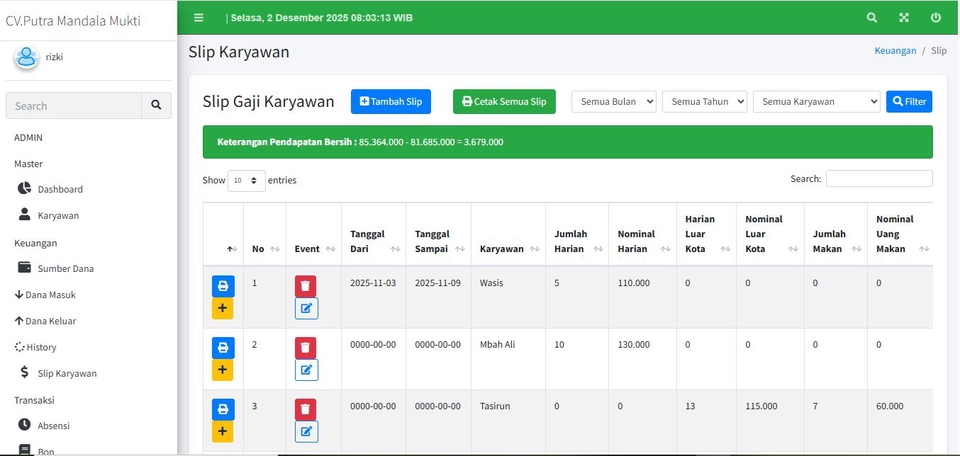Click the Tambah Slip button
This screenshot has width=960, height=456.
tap(391, 102)
